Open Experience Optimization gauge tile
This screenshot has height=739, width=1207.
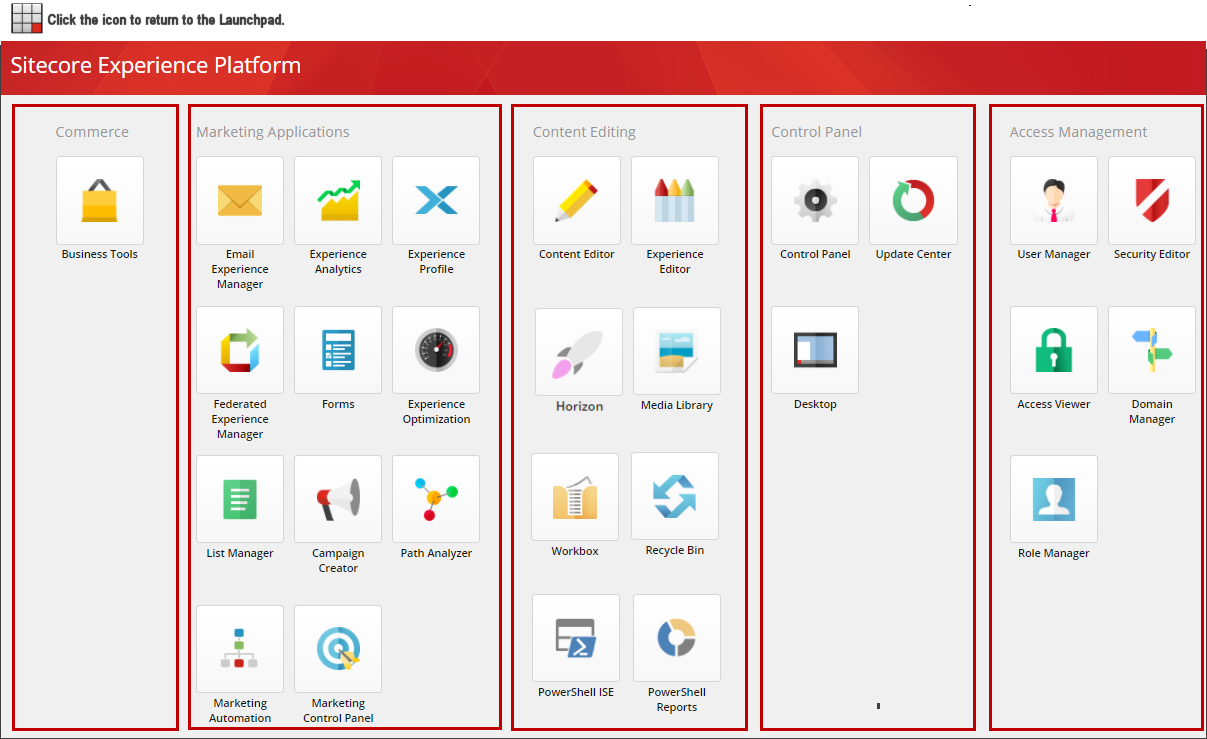coord(436,350)
